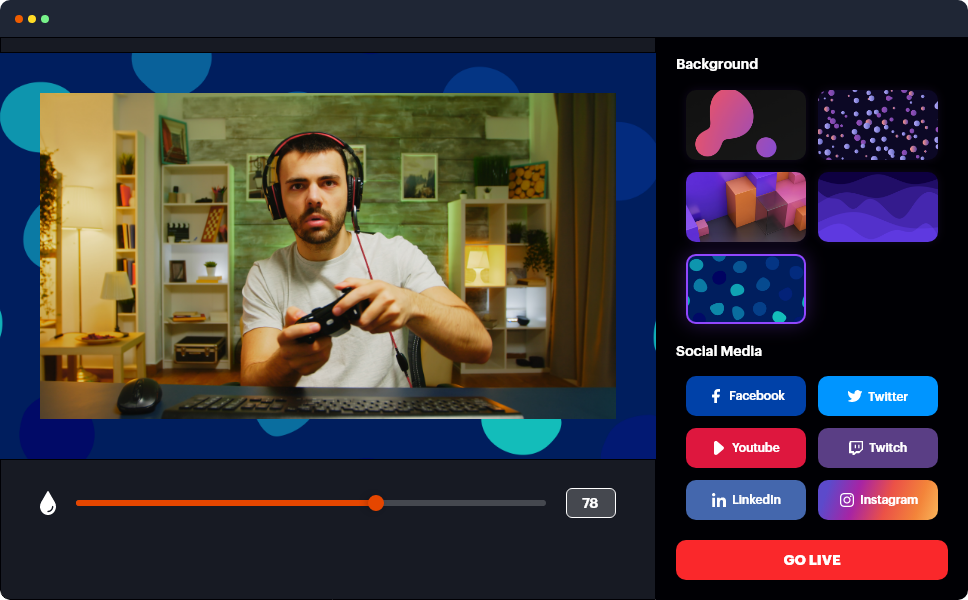968x600 pixels.
Task: Click the Twitter bird icon
Action: pos(854,396)
